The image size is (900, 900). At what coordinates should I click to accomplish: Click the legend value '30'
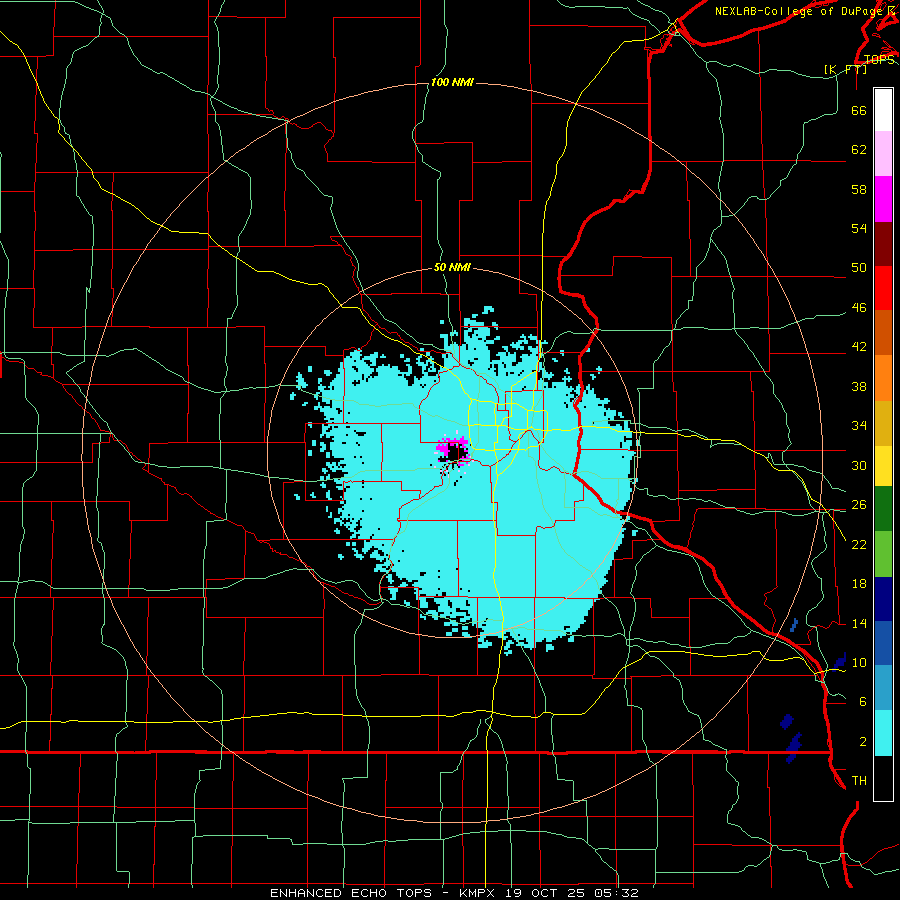click(859, 465)
